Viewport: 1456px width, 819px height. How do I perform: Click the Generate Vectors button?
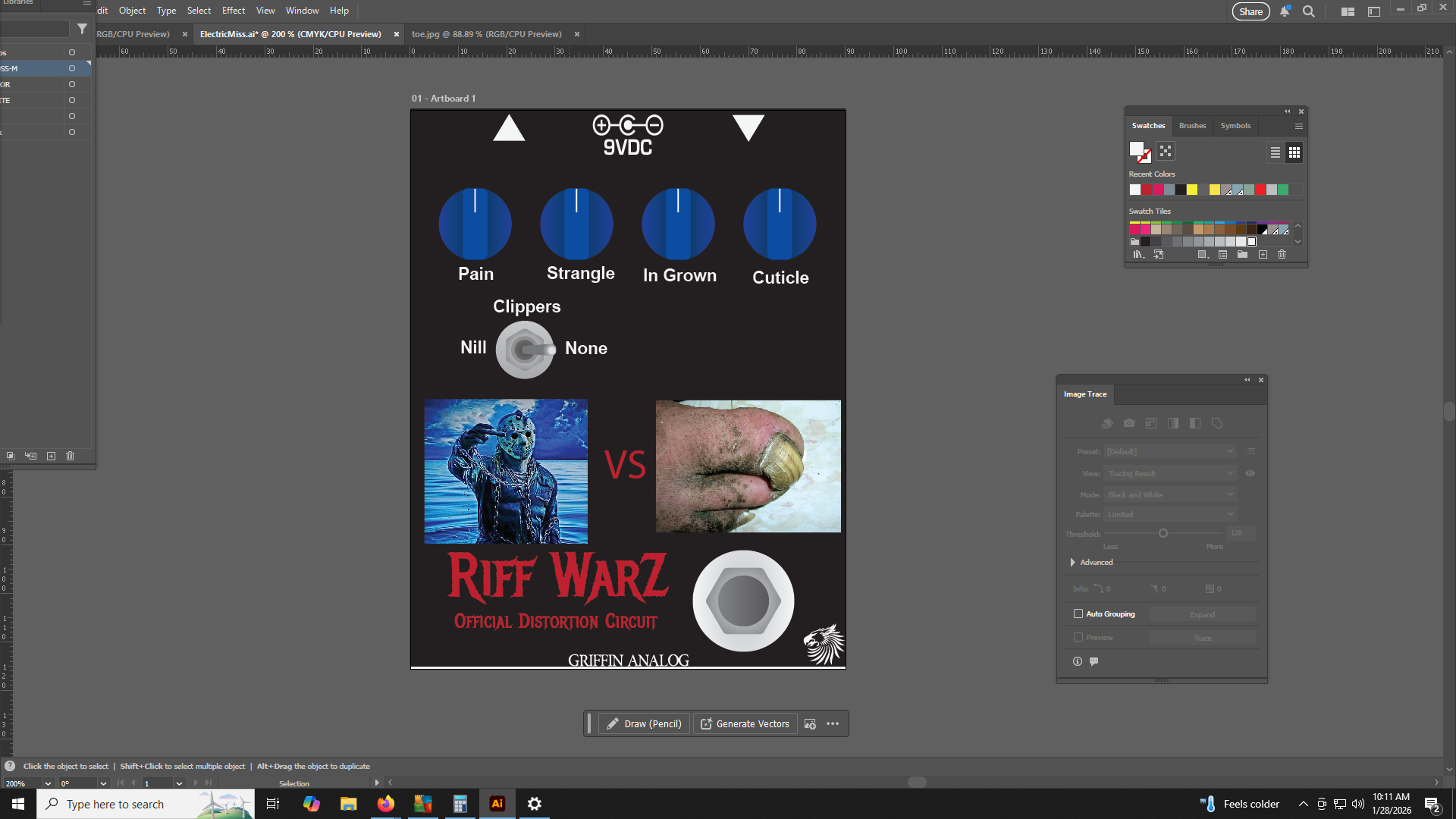[x=745, y=723]
